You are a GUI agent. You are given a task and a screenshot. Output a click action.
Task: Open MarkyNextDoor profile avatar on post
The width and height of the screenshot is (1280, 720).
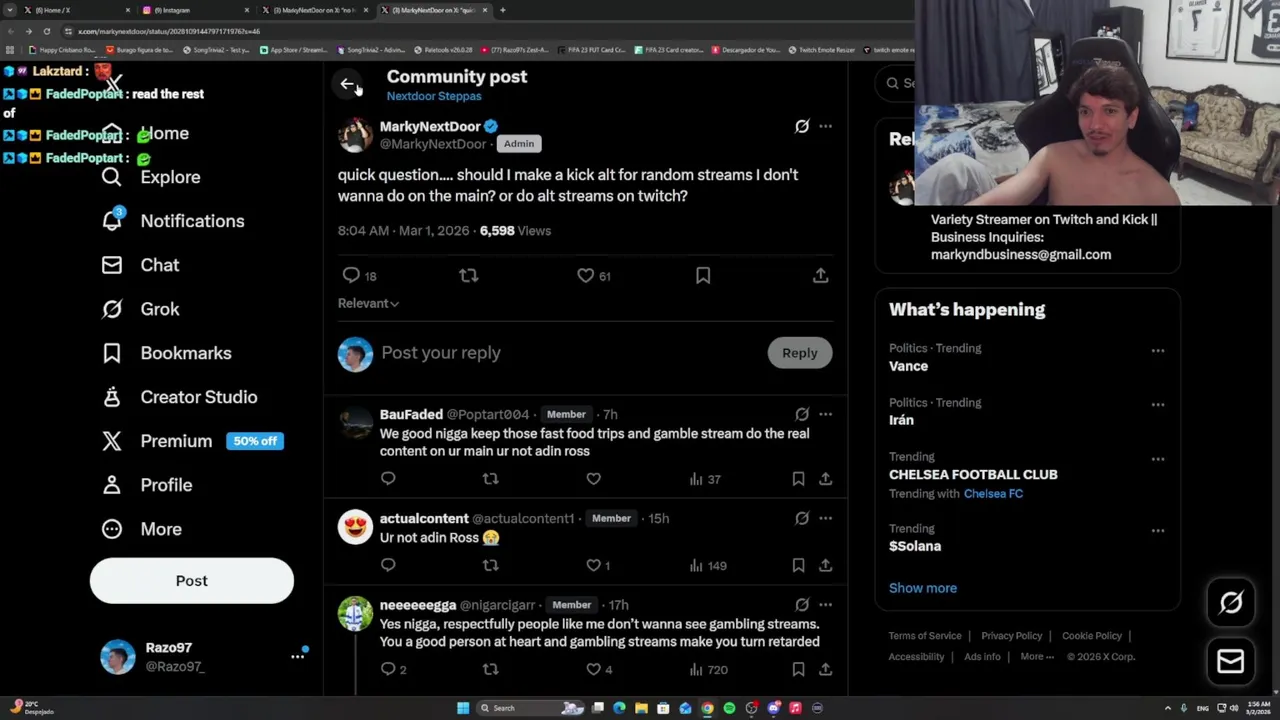355,135
